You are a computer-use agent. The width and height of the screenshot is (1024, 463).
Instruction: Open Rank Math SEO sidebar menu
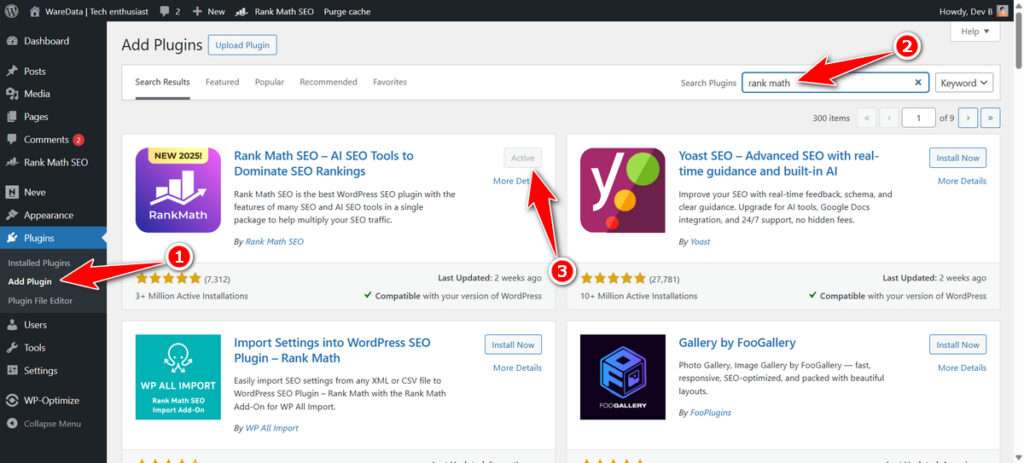[x=54, y=162]
